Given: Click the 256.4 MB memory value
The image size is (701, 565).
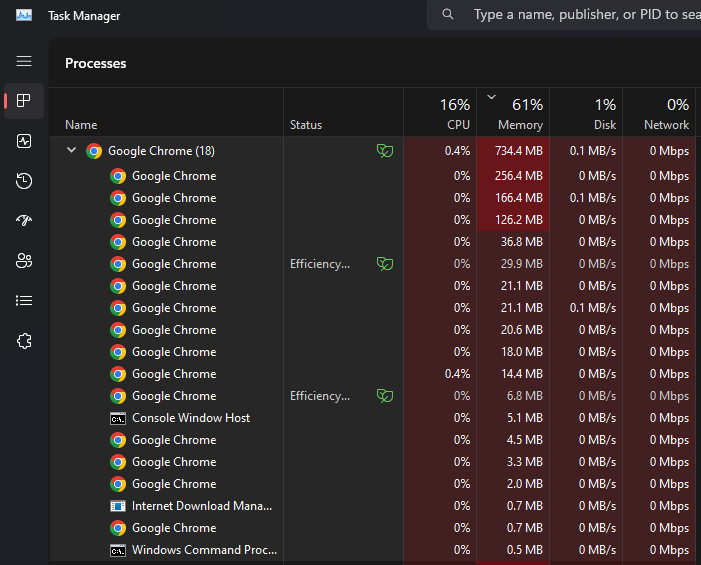Looking at the screenshot, I should coord(519,176).
